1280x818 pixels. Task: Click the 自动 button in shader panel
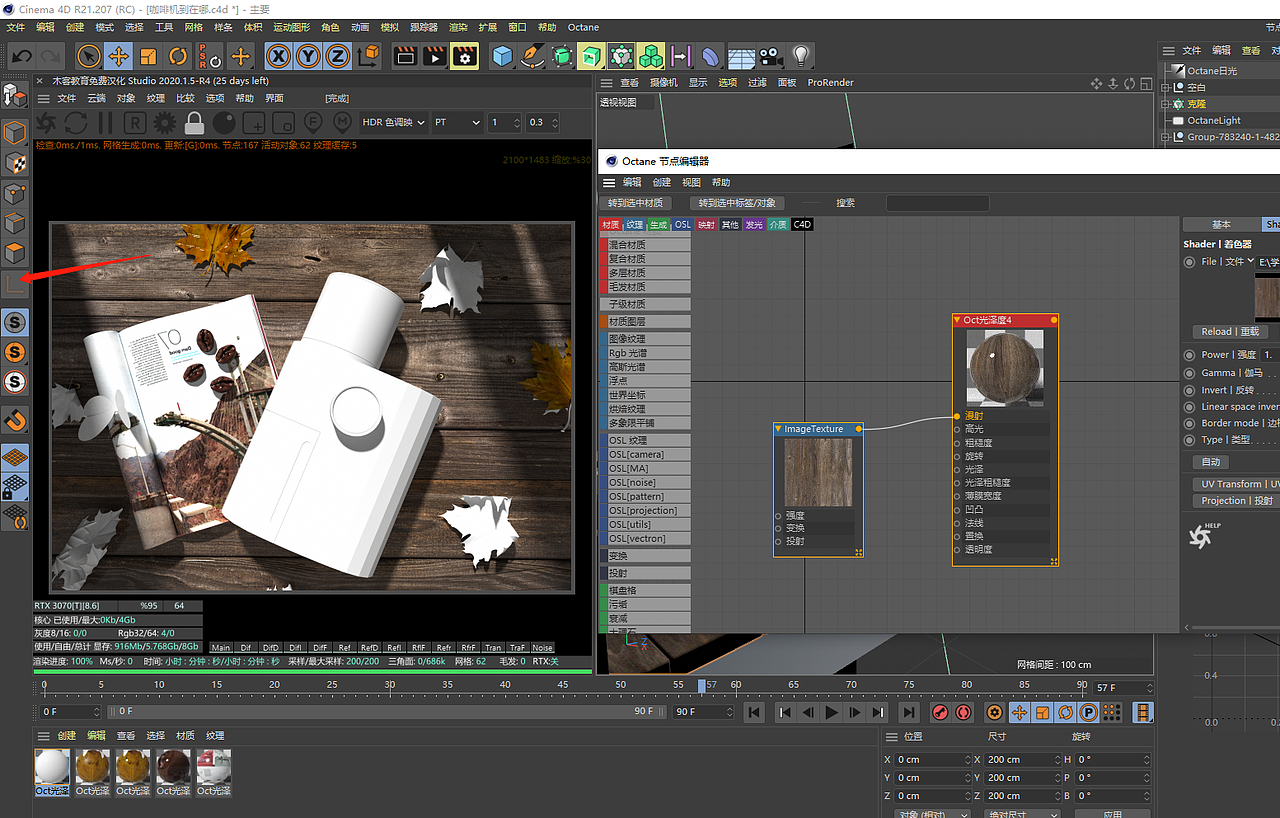click(x=1211, y=462)
